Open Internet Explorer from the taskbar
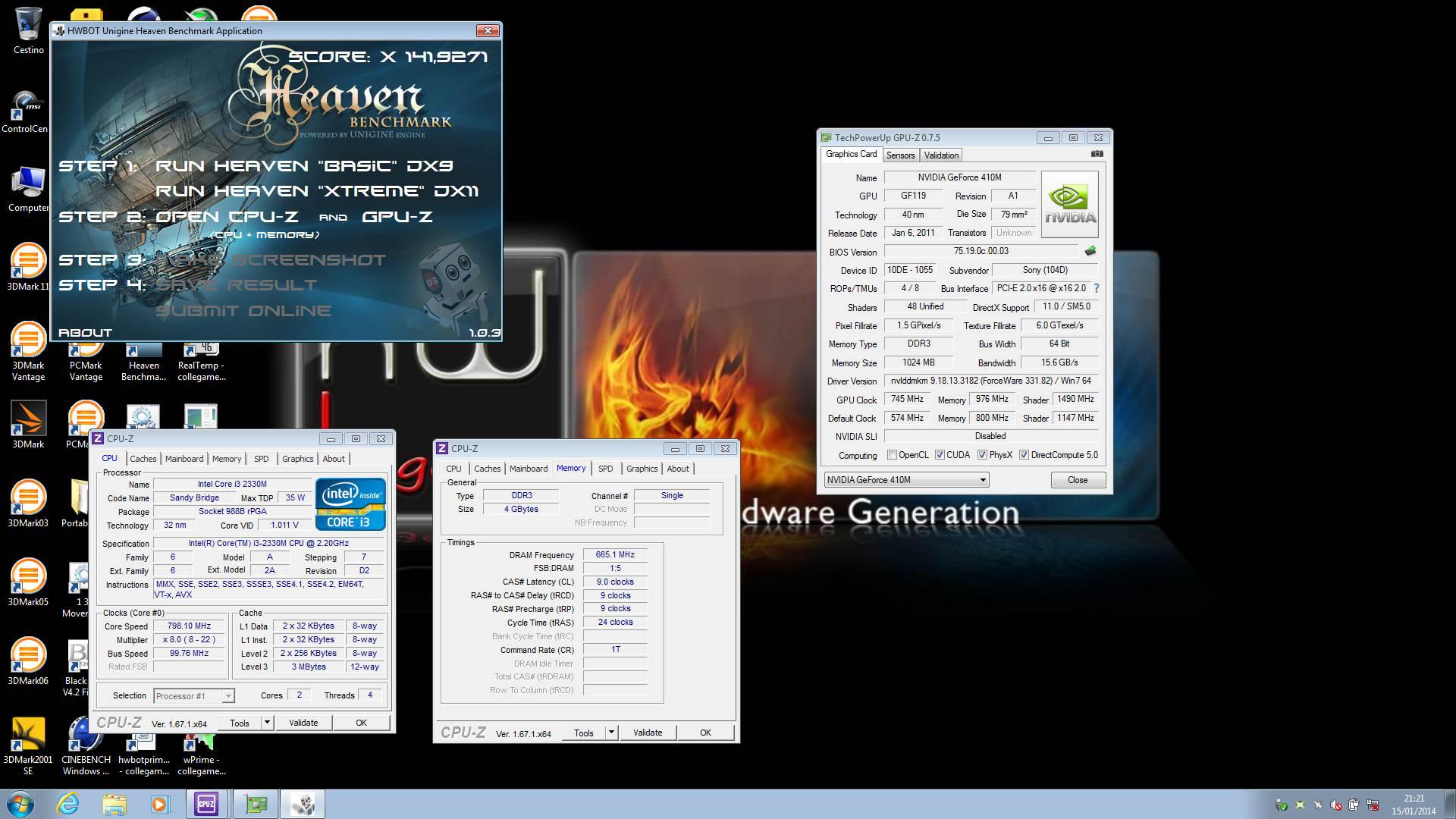Screen dimensions: 1456x819 click(x=67, y=804)
